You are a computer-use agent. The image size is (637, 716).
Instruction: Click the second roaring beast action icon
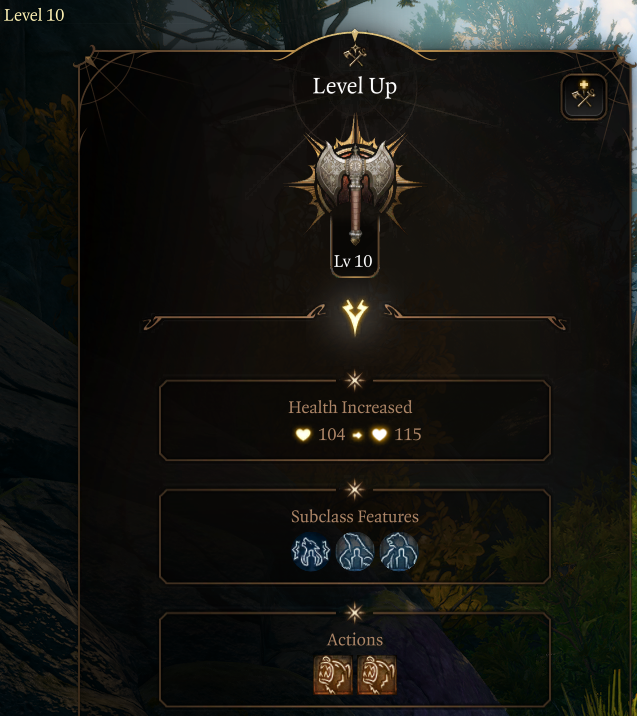[x=377, y=675]
